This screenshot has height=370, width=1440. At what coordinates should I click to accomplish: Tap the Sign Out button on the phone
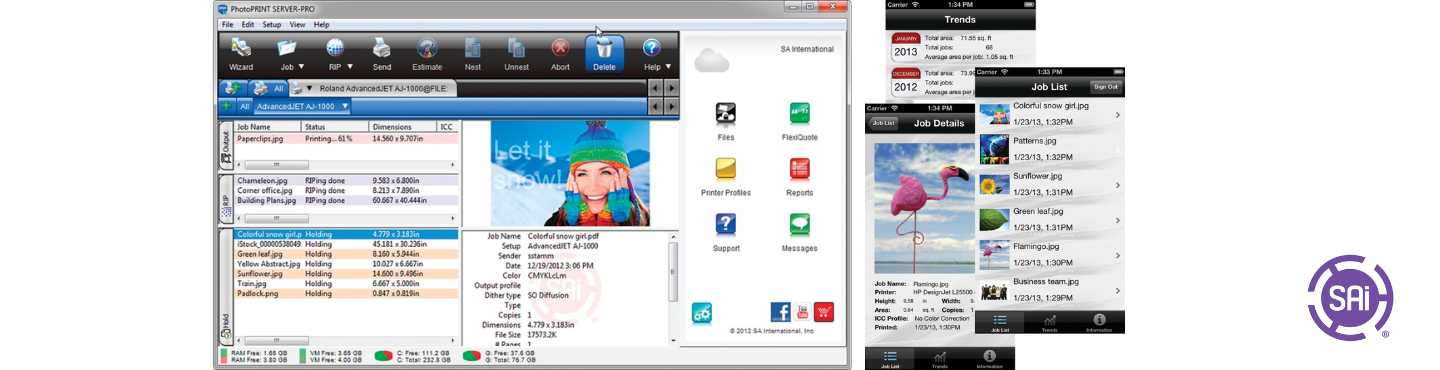[x=1105, y=87]
